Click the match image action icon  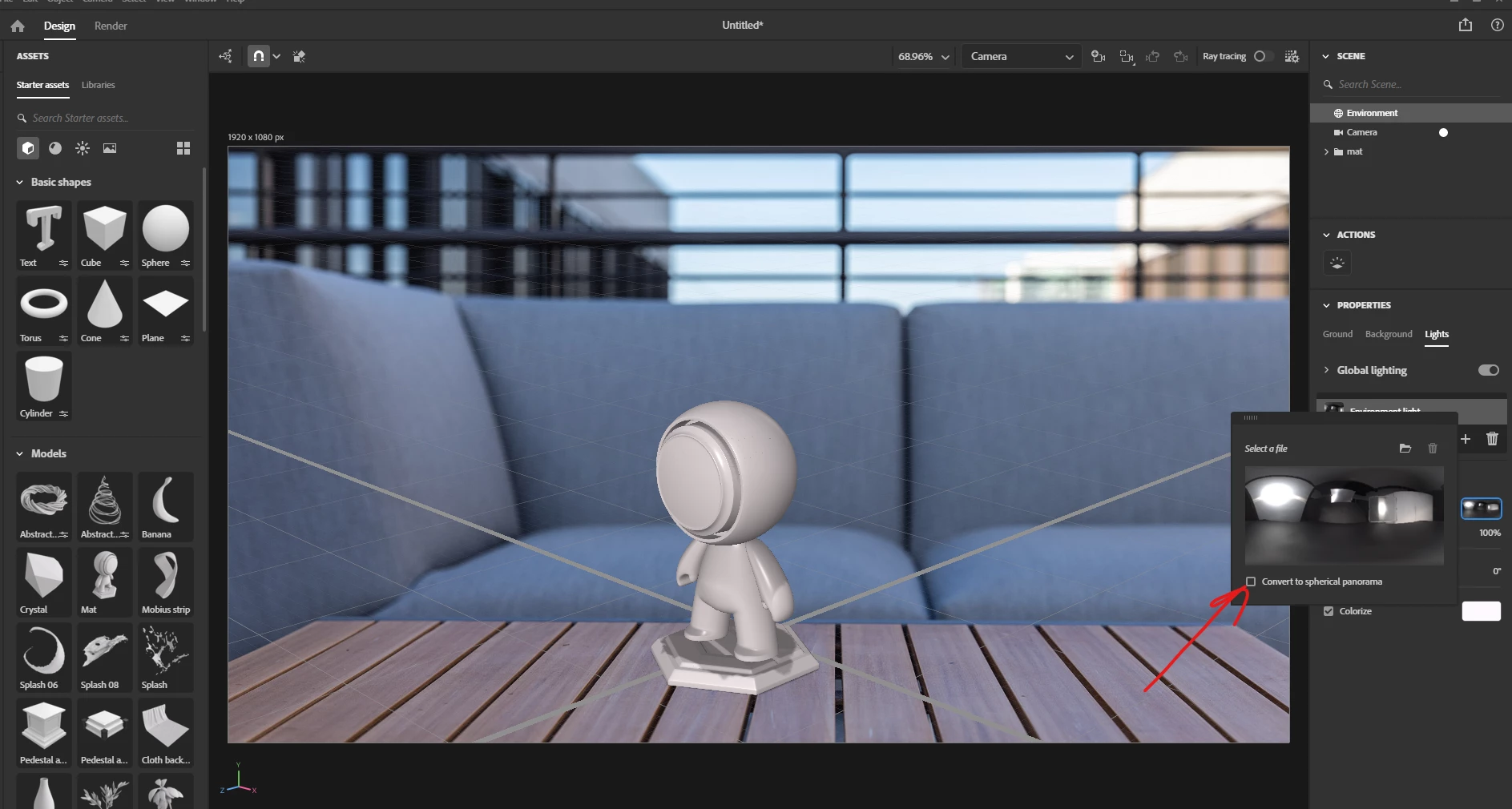tap(1337, 263)
